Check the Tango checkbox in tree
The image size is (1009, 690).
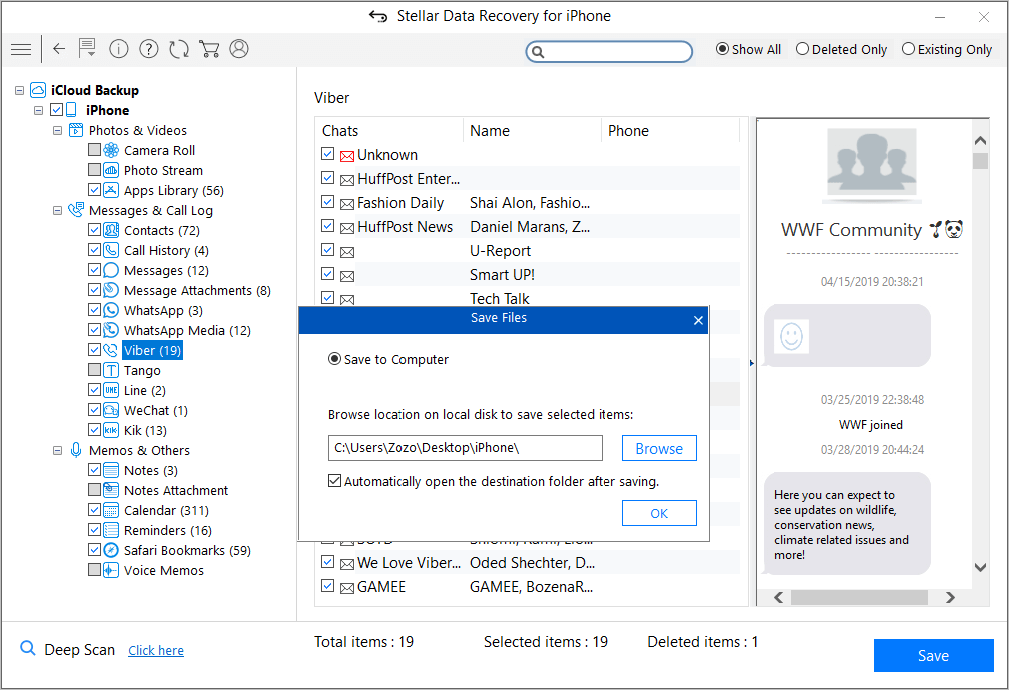click(94, 370)
